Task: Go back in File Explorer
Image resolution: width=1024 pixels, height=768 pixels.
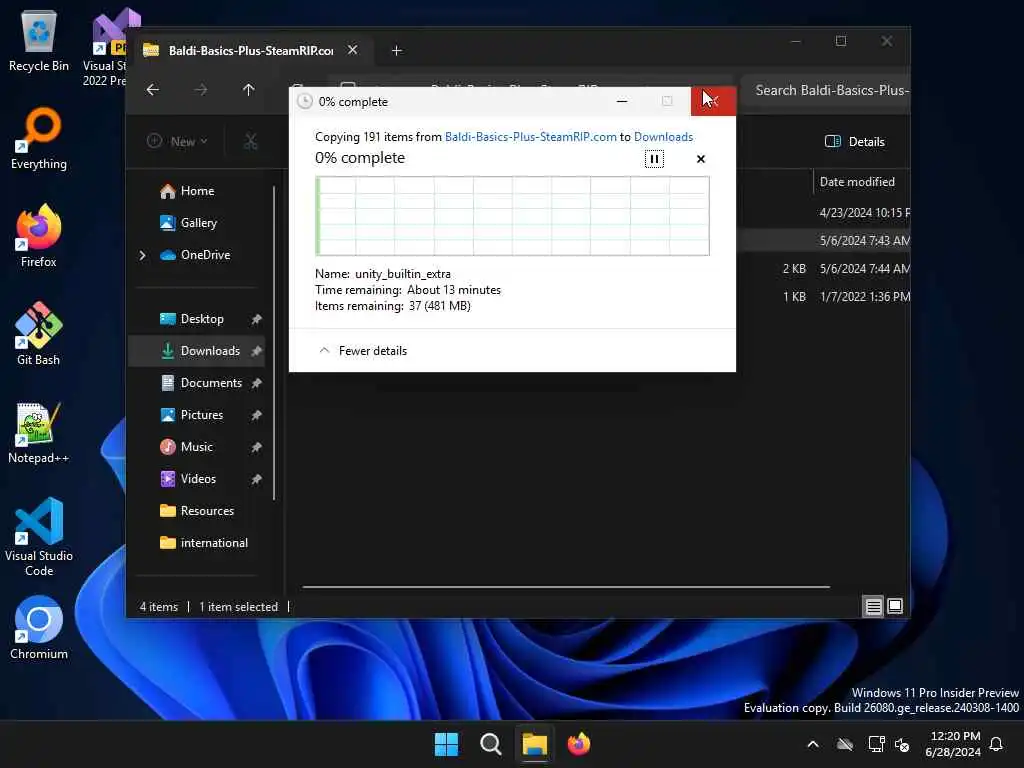Action: pos(153,89)
